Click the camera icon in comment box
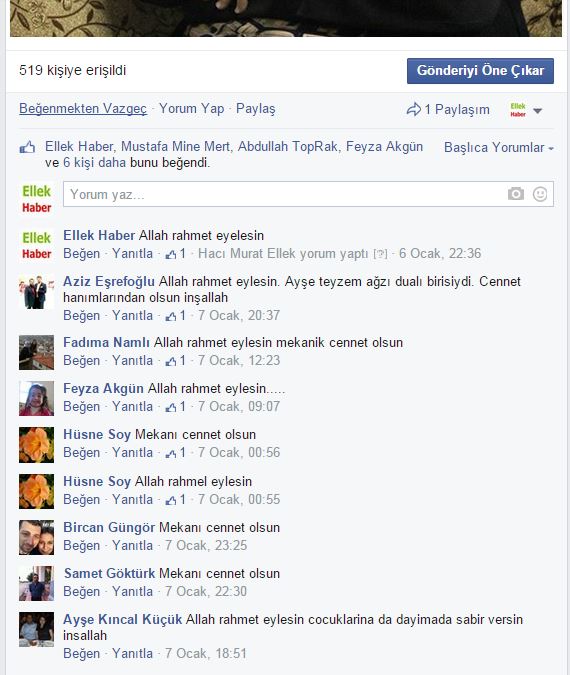The width and height of the screenshot is (570, 675). click(x=515, y=194)
